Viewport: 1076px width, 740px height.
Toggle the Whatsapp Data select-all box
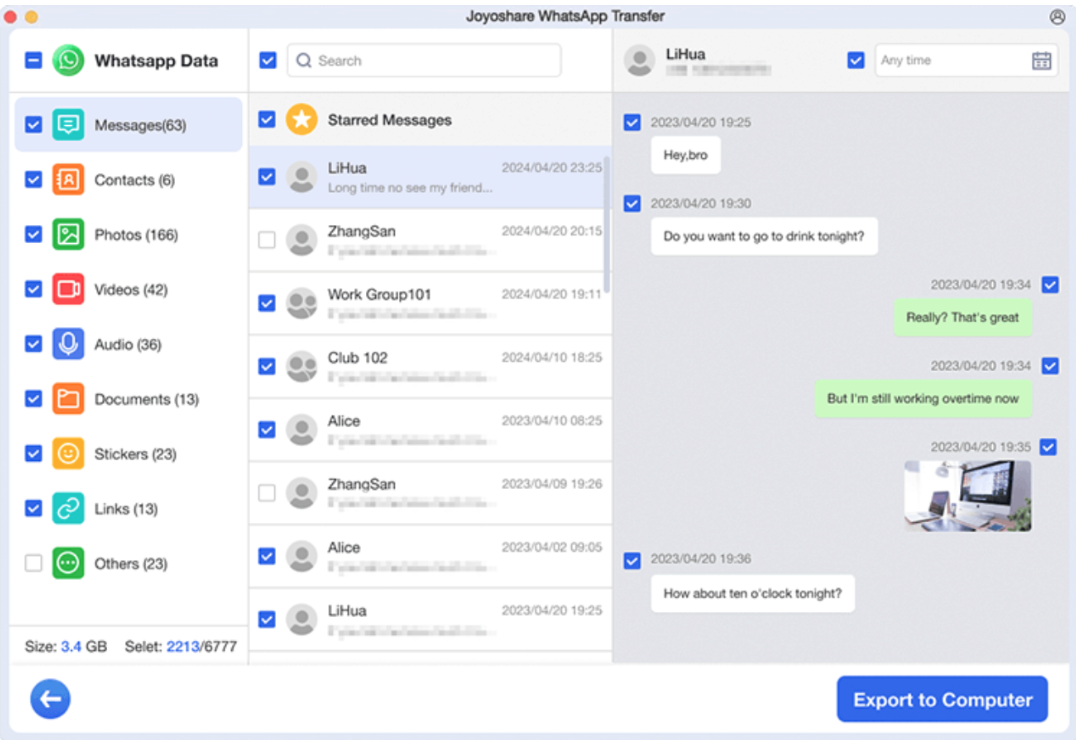[33, 60]
